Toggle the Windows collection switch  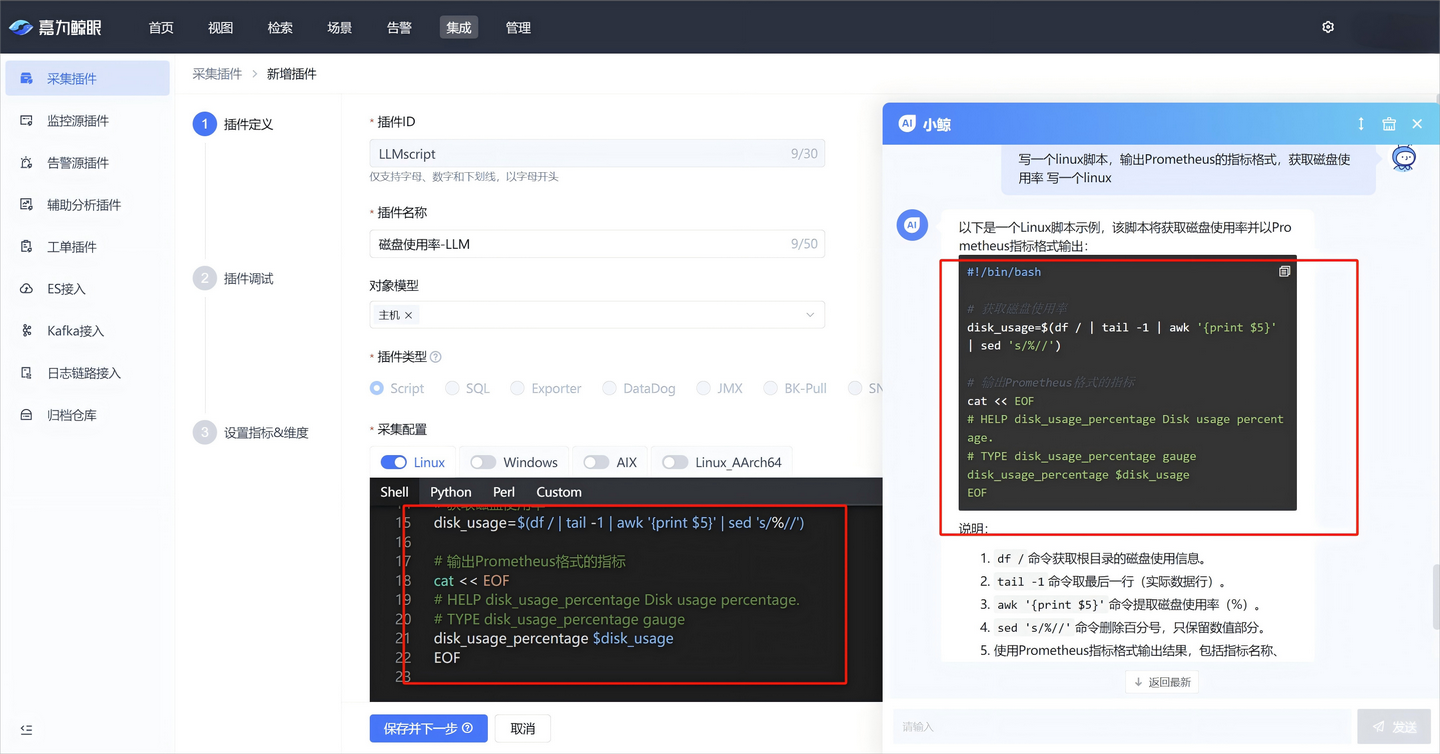pyautogui.click(x=483, y=462)
